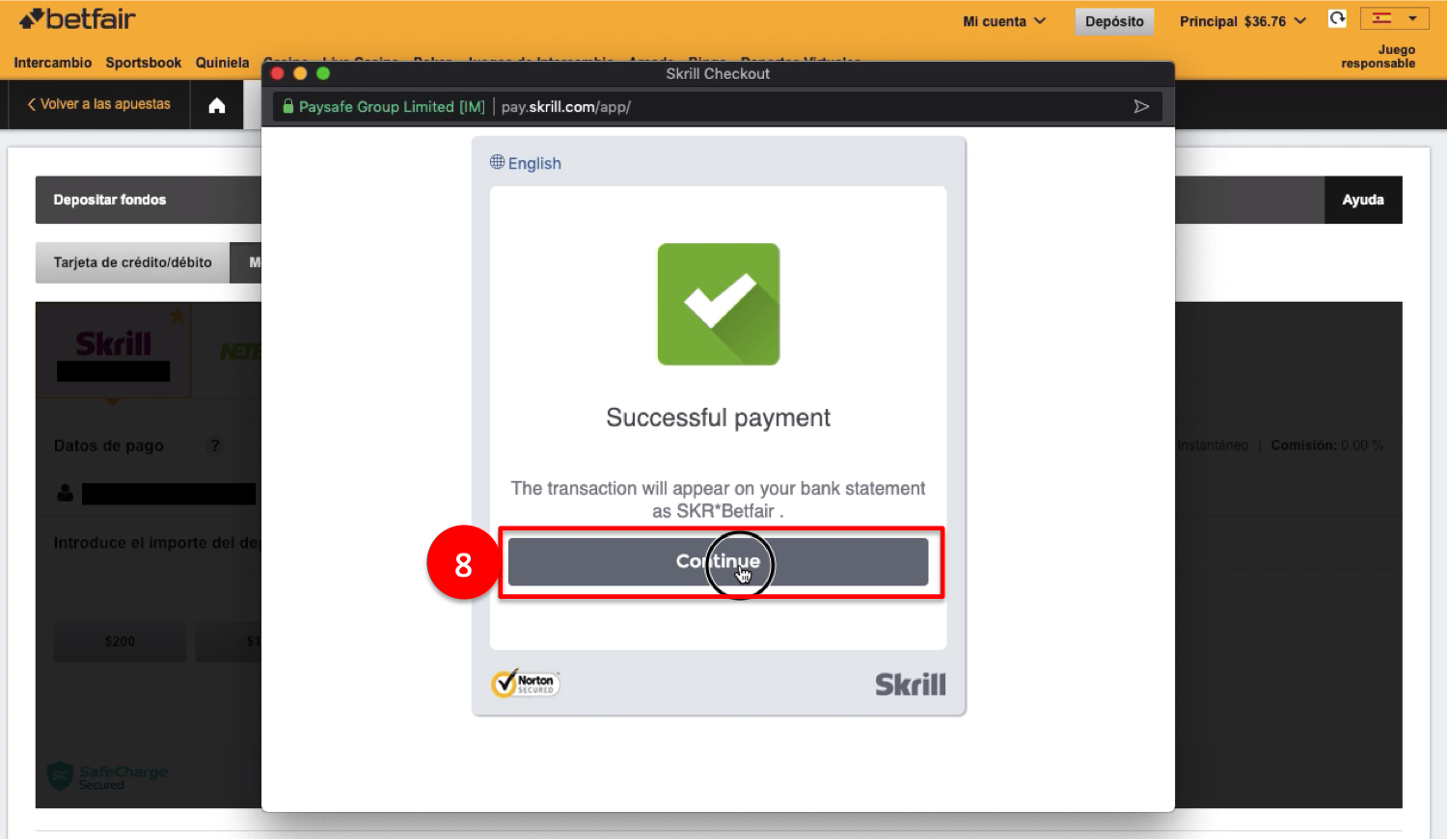The width and height of the screenshot is (1447, 840).
Task: Click Continue in Skrill Checkout
Action: point(718,561)
